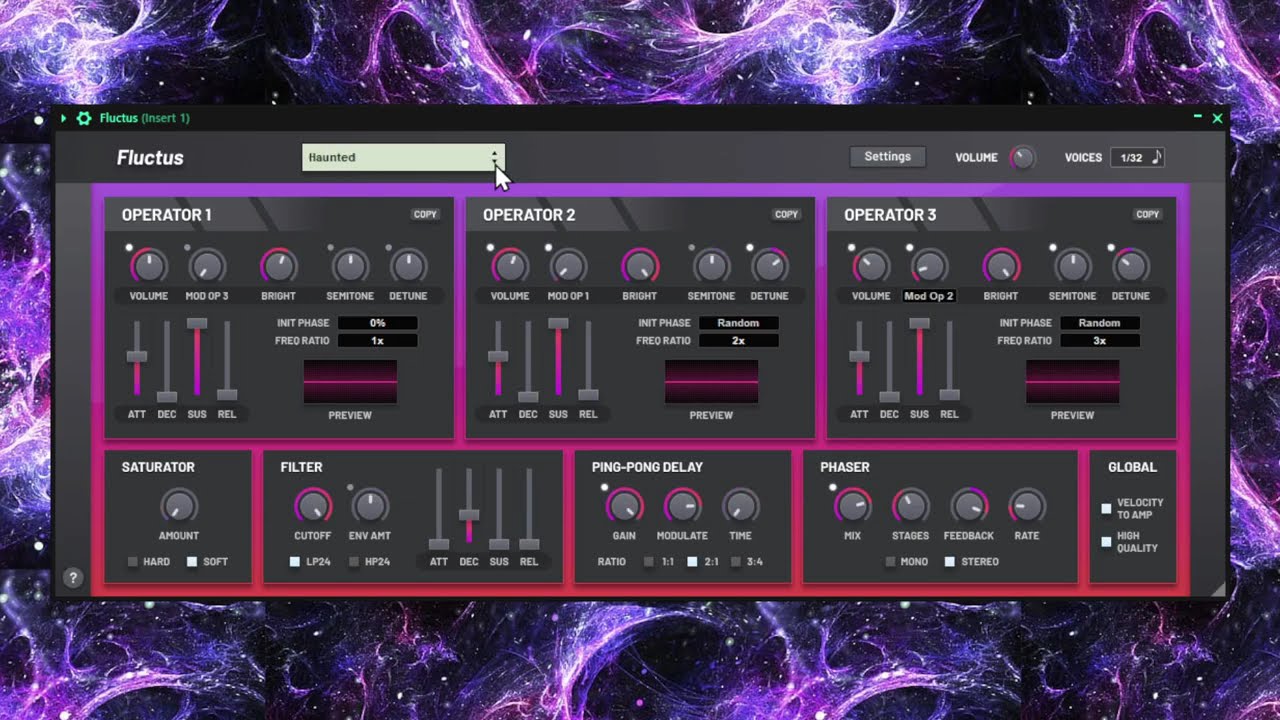Click the Filter DEC envelope slider
Viewport: 1280px width, 720px height.
point(469,508)
